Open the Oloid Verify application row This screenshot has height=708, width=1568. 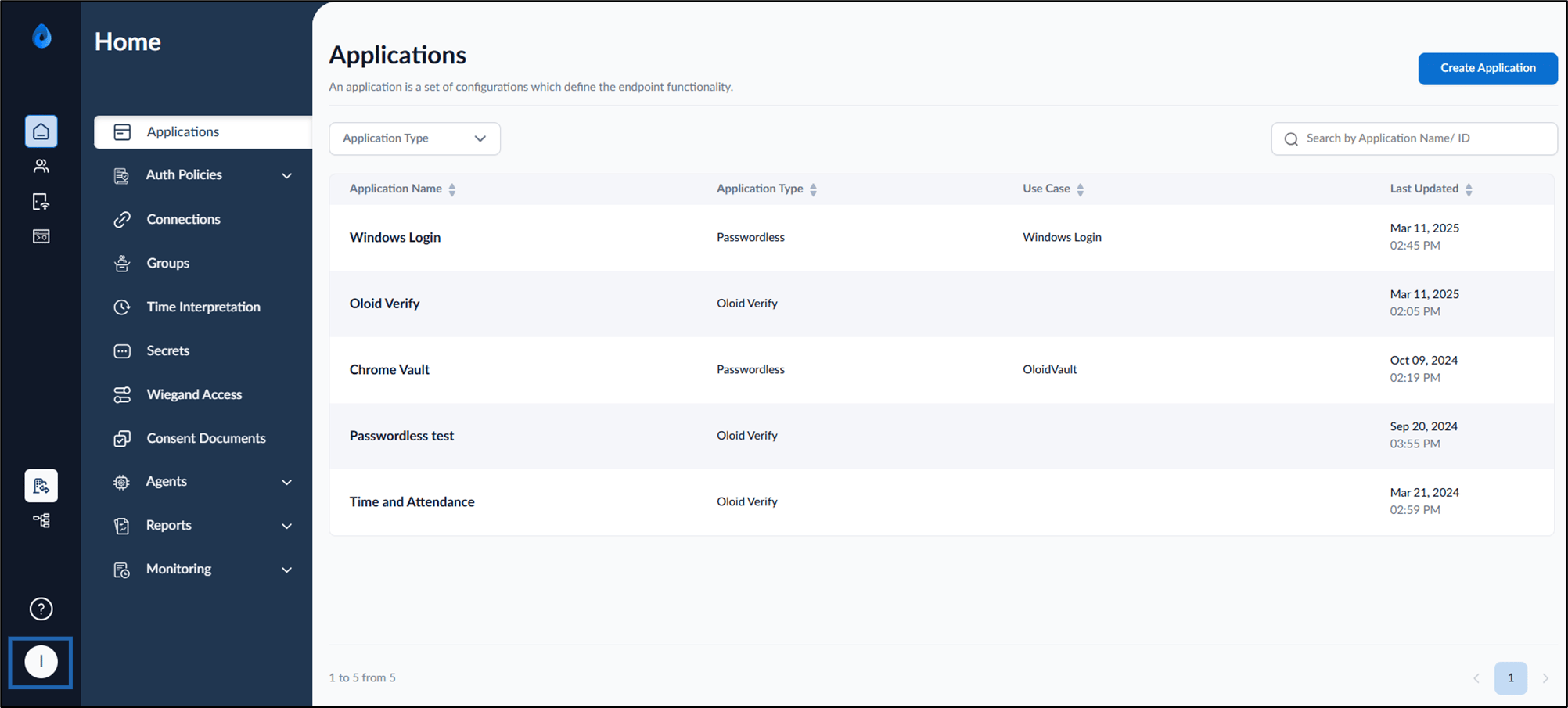click(x=941, y=304)
